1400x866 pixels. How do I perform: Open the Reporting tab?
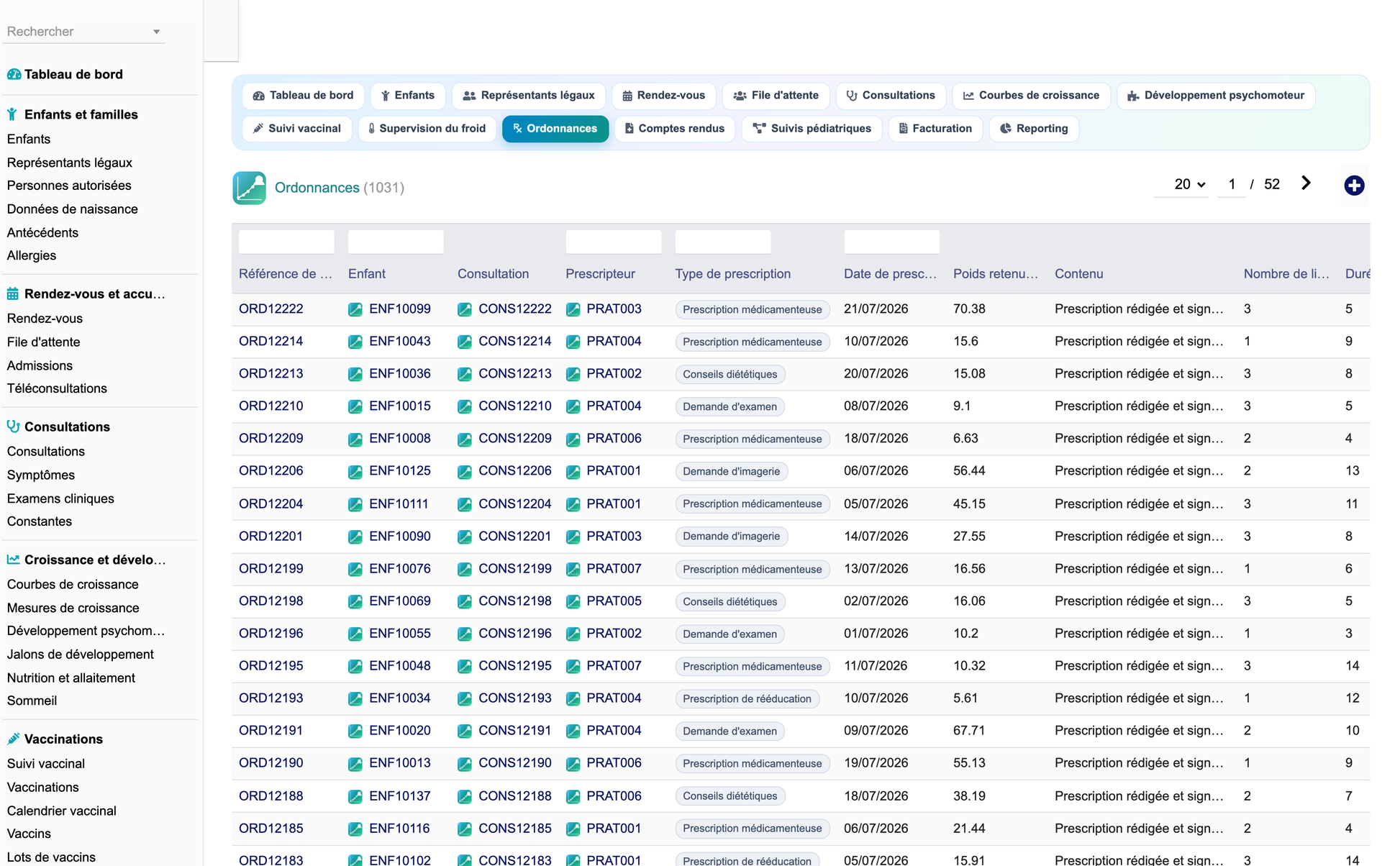[x=1034, y=129]
